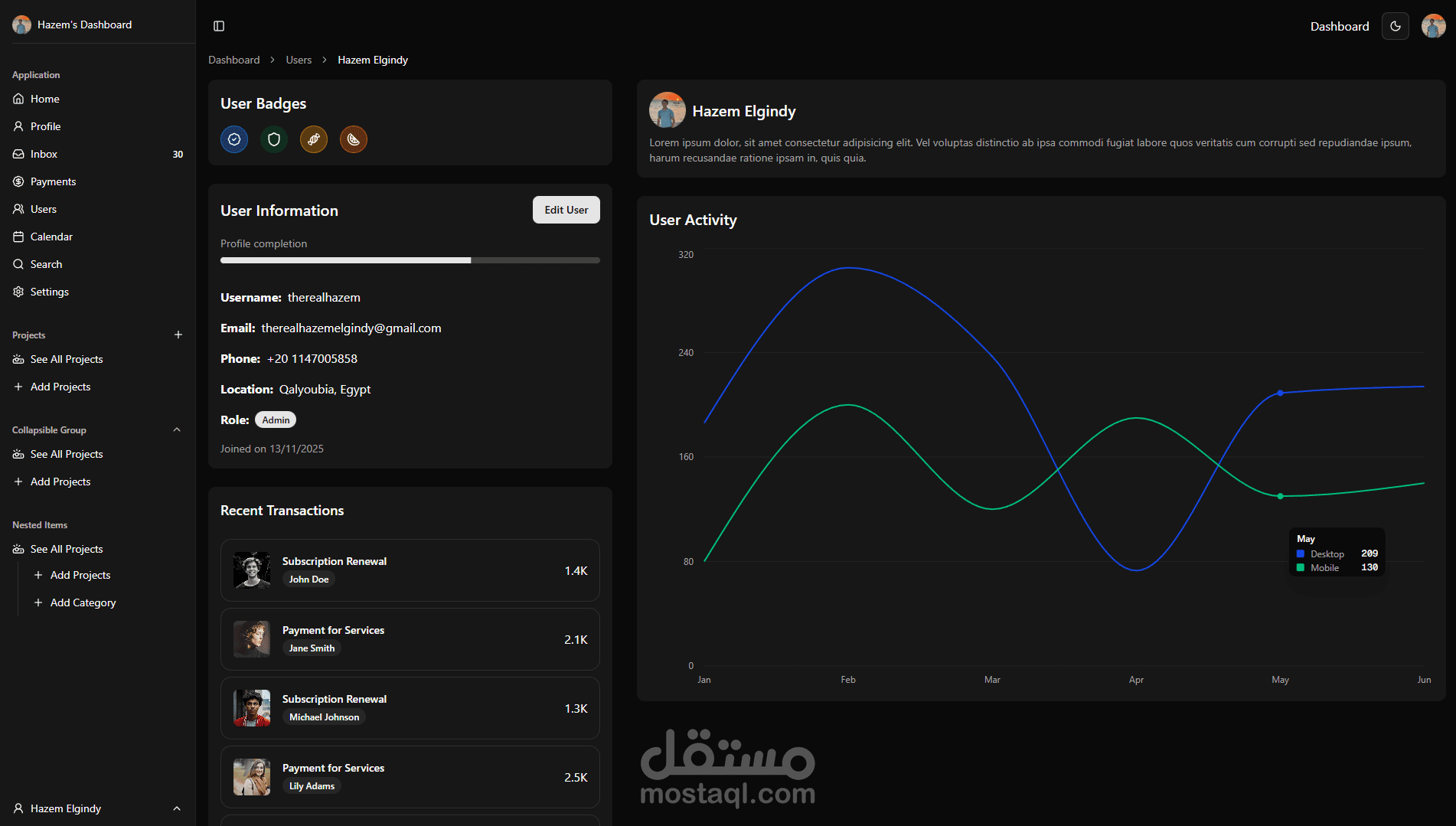Go to Dashboard breadcrumb
Screen dimensions: 1456x826
pyautogui.click(x=234, y=60)
